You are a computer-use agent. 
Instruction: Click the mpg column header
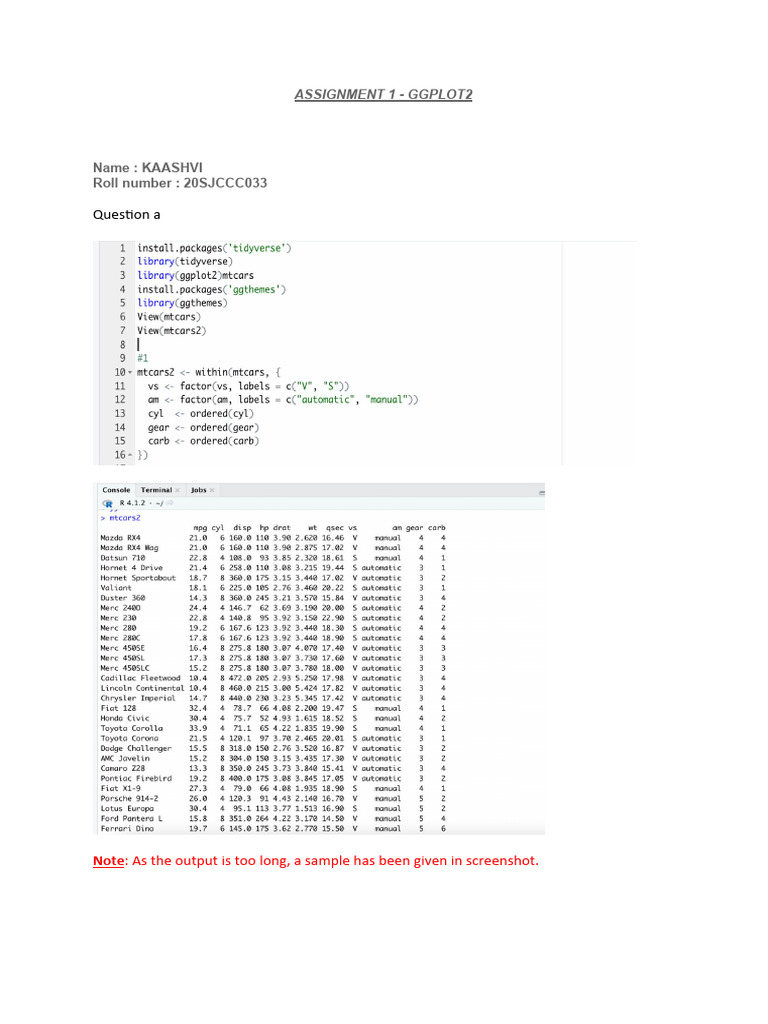click(200, 528)
